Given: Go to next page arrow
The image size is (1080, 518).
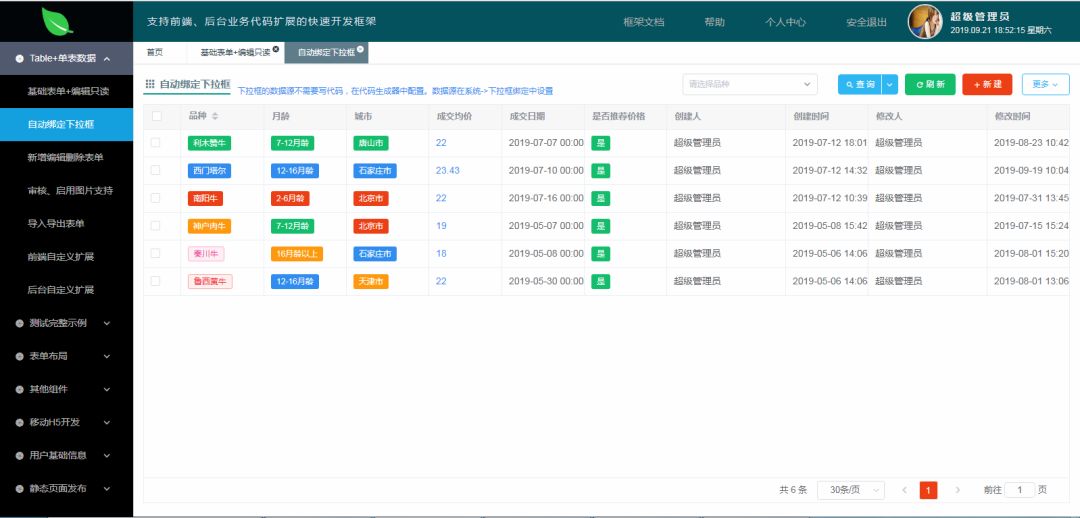Looking at the screenshot, I should (x=957, y=490).
